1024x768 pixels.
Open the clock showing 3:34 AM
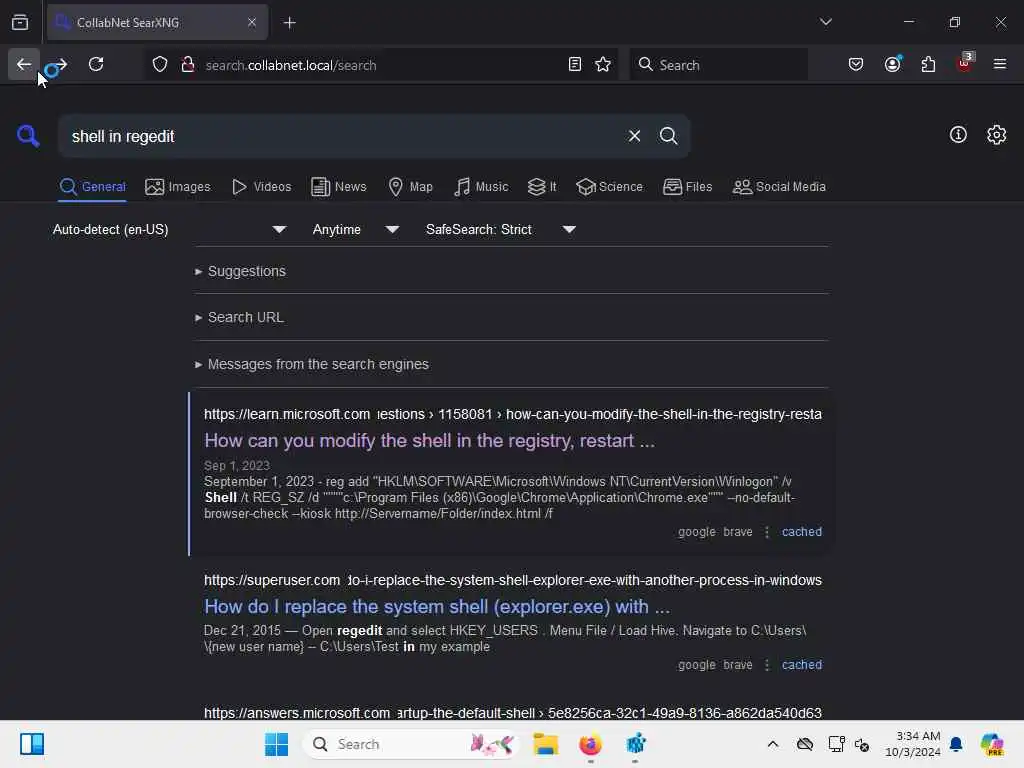(x=913, y=744)
